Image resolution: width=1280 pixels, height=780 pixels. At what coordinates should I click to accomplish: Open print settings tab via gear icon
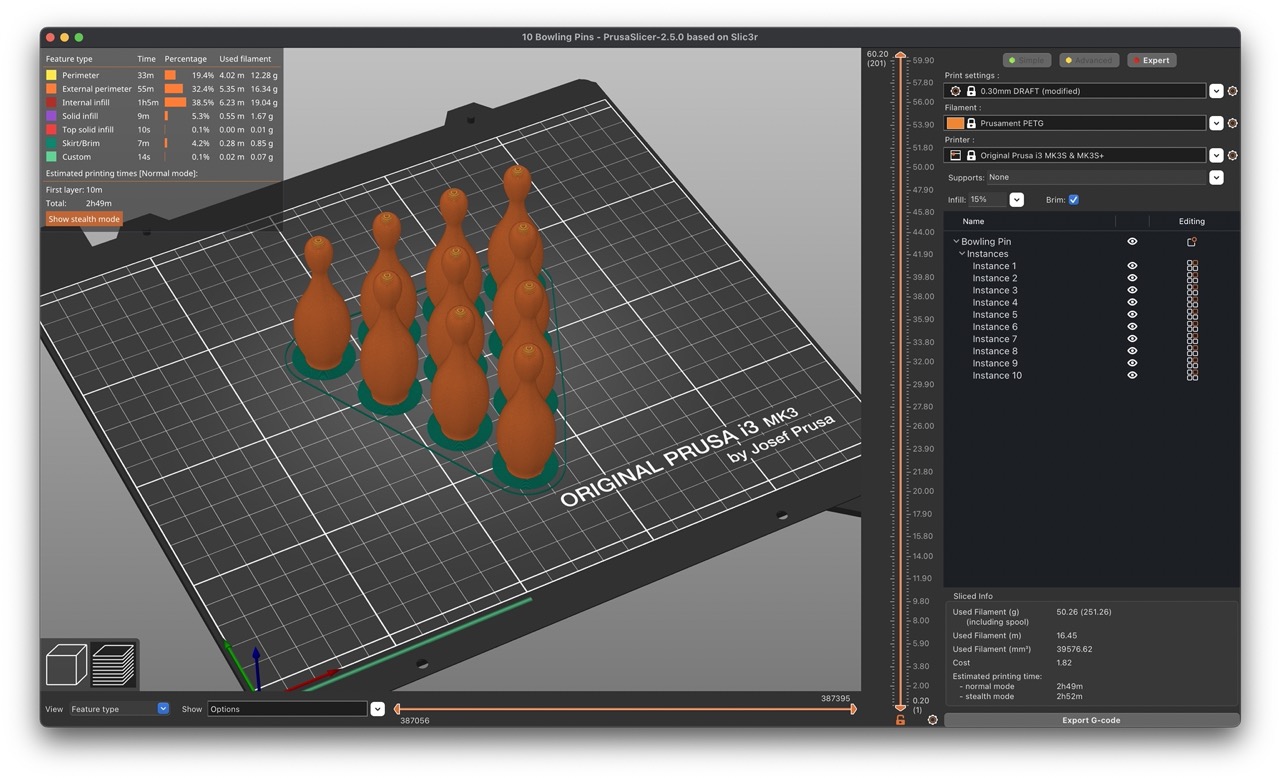1232,91
